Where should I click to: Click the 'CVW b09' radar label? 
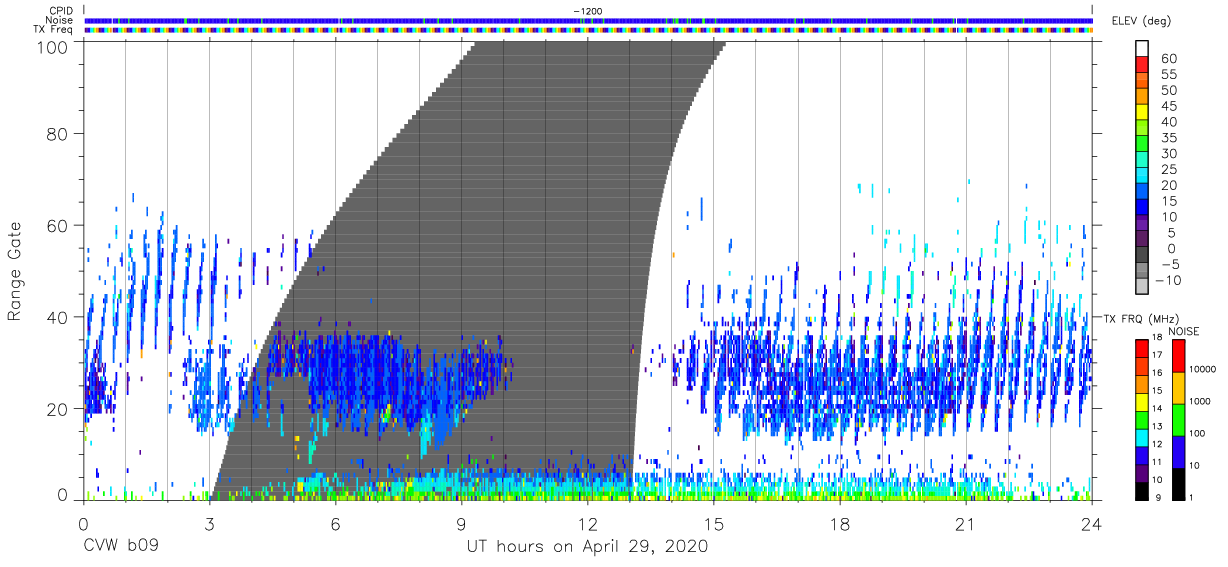click(121, 547)
